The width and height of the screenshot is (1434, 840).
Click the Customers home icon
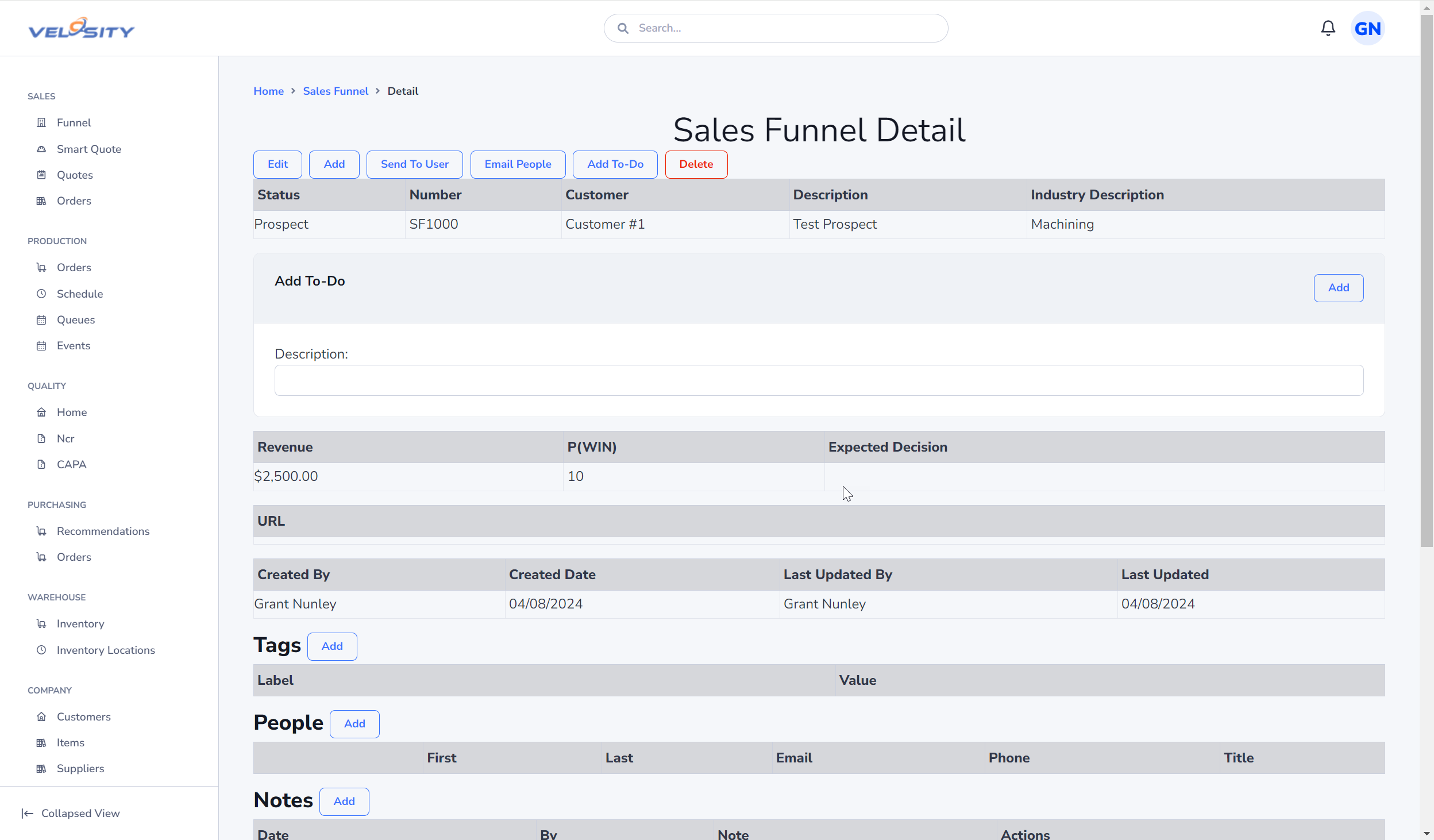[x=41, y=716]
